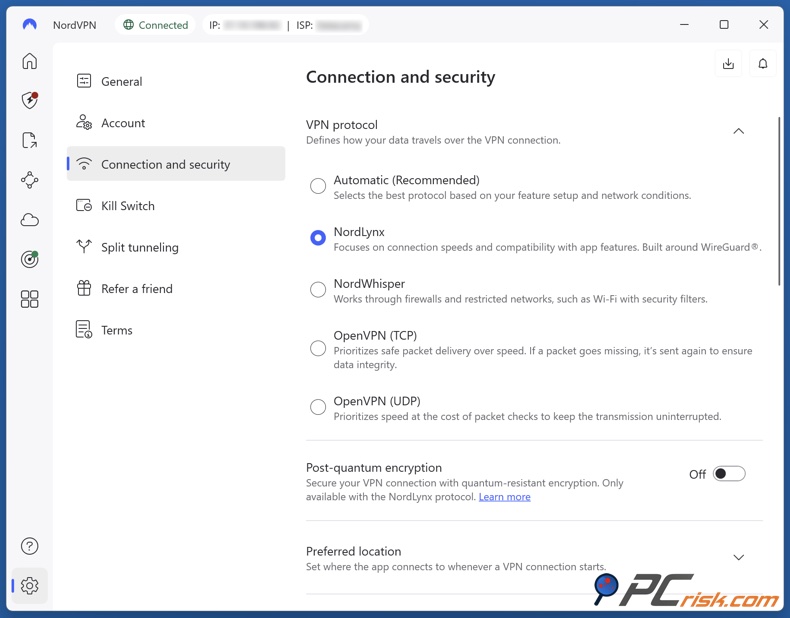Expand the Preferred location section
The image size is (790, 618).
739,557
